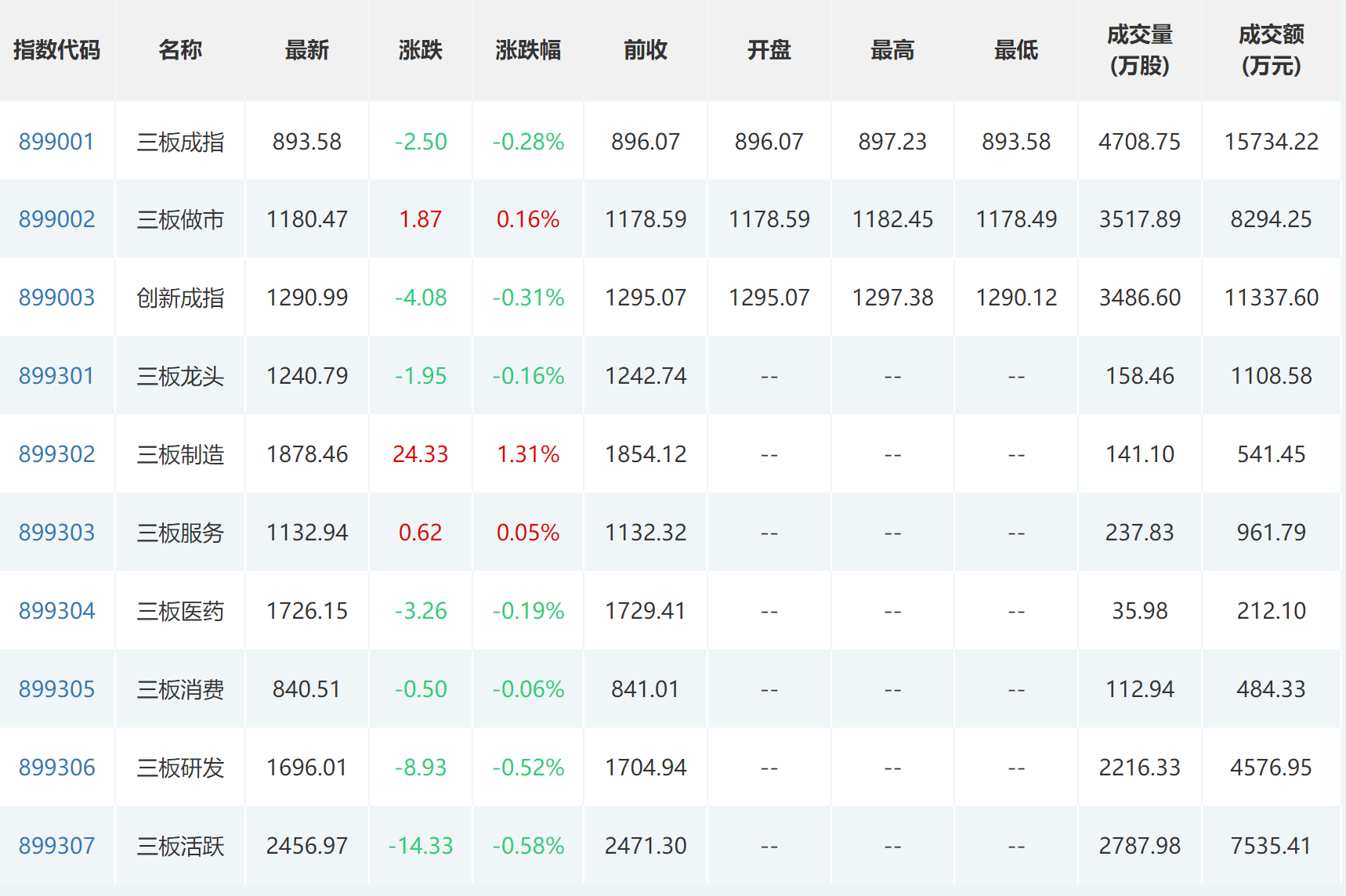Click the volume value 2216.33
The width and height of the screenshot is (1346, 896).
click(1140, 768)
